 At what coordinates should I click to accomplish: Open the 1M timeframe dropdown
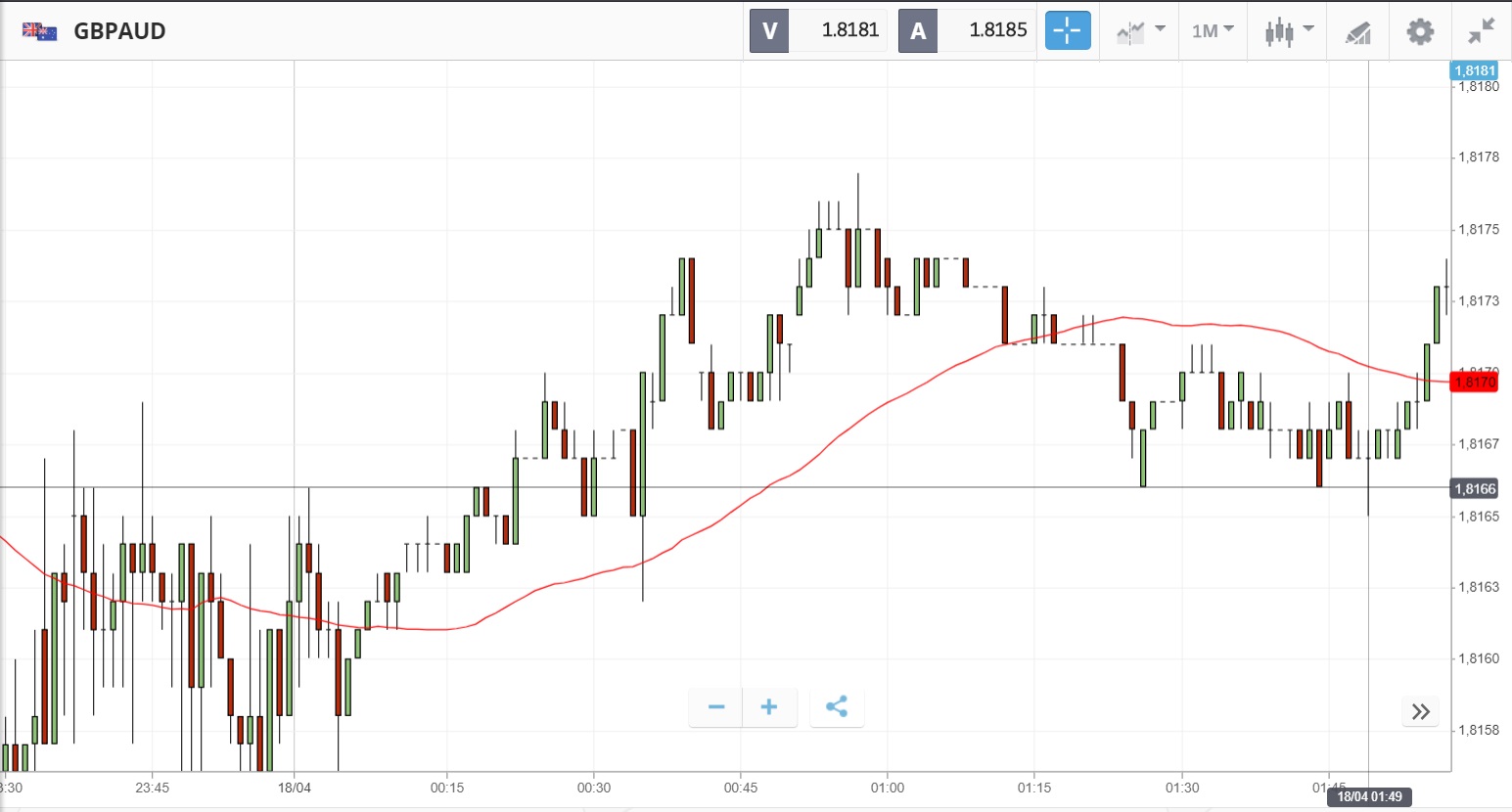pos(1213,31)
